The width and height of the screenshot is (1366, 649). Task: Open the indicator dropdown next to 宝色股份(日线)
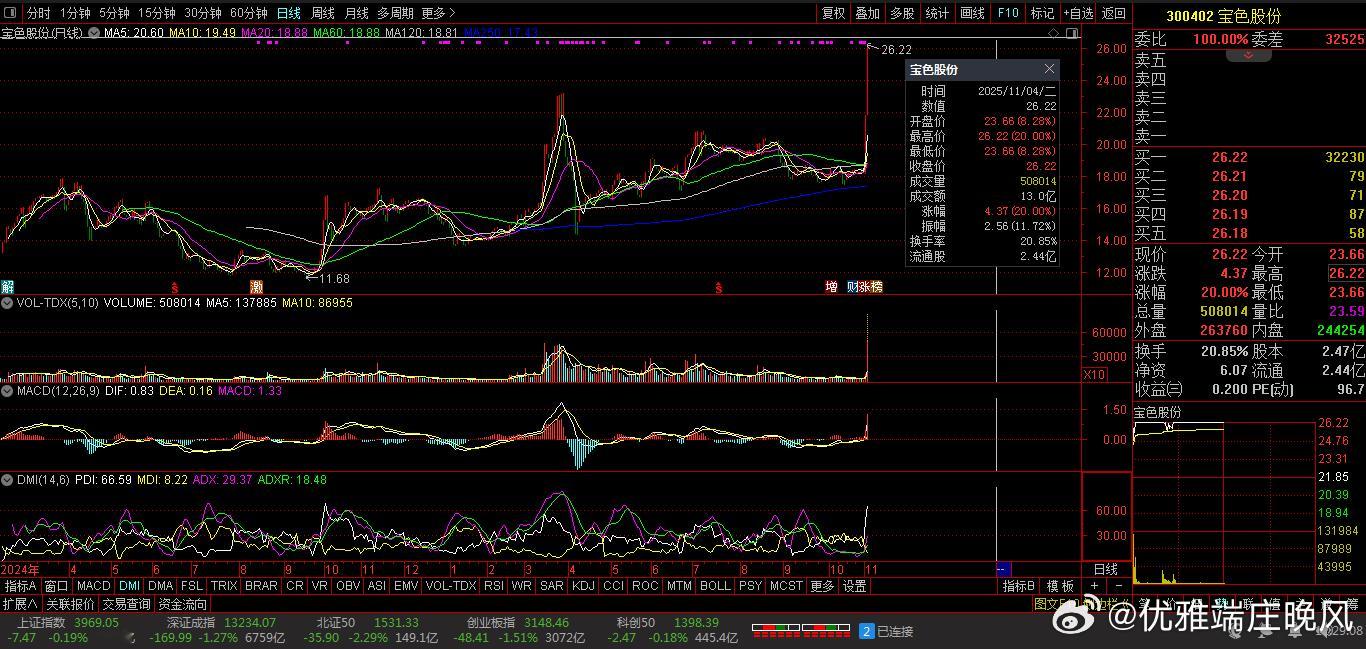(x=95, y=33)
